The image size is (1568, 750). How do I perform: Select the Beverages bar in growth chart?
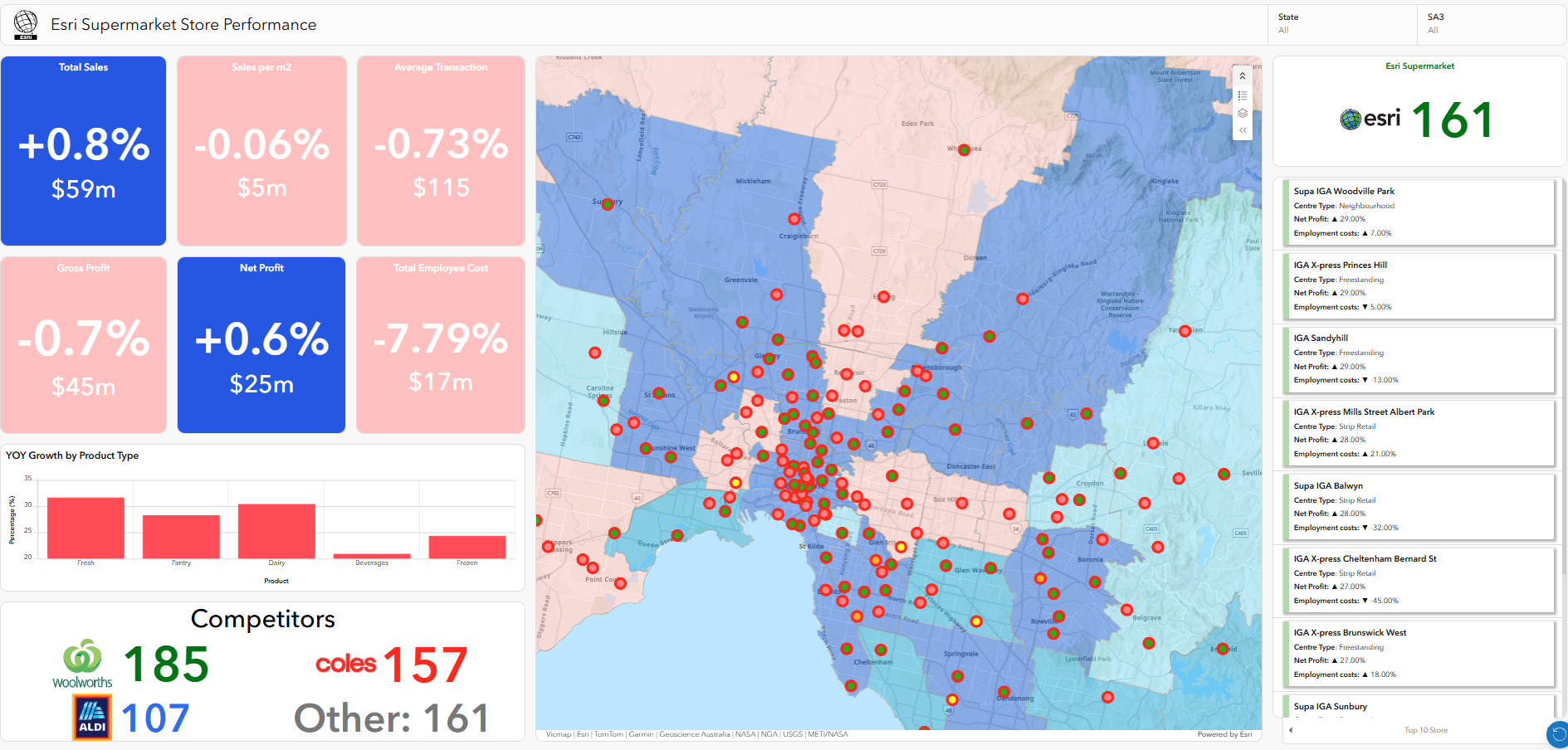click(x=372, y=556)
